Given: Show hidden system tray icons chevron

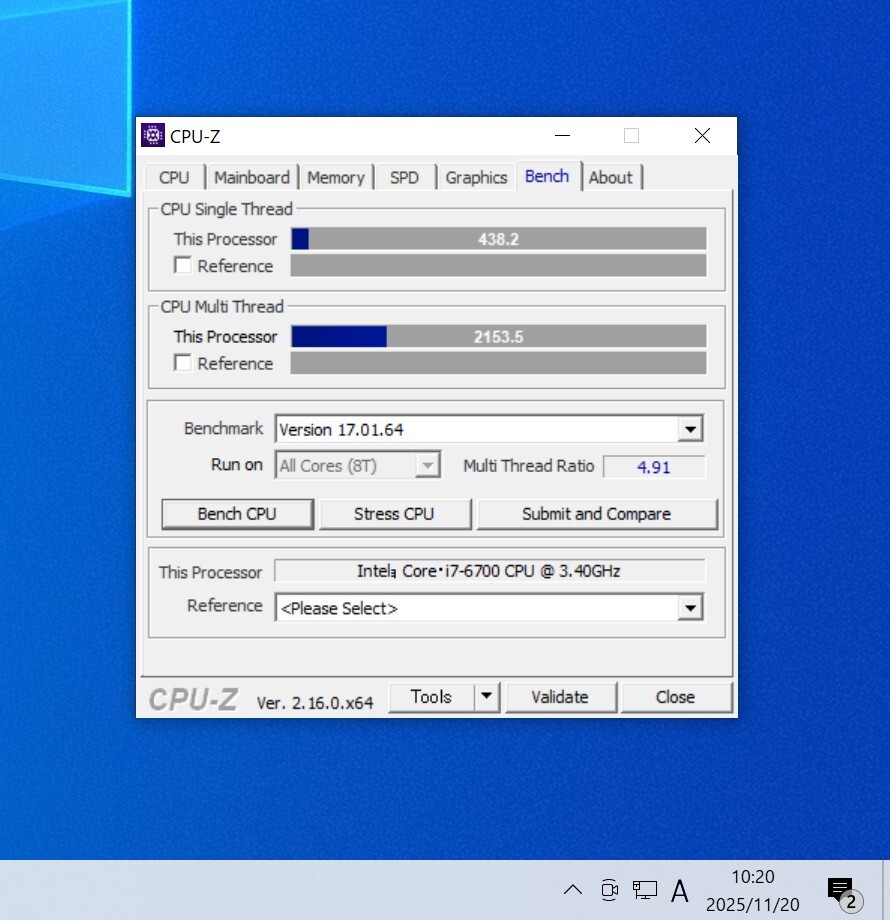Looking at the screenshot, I should 572,889.
